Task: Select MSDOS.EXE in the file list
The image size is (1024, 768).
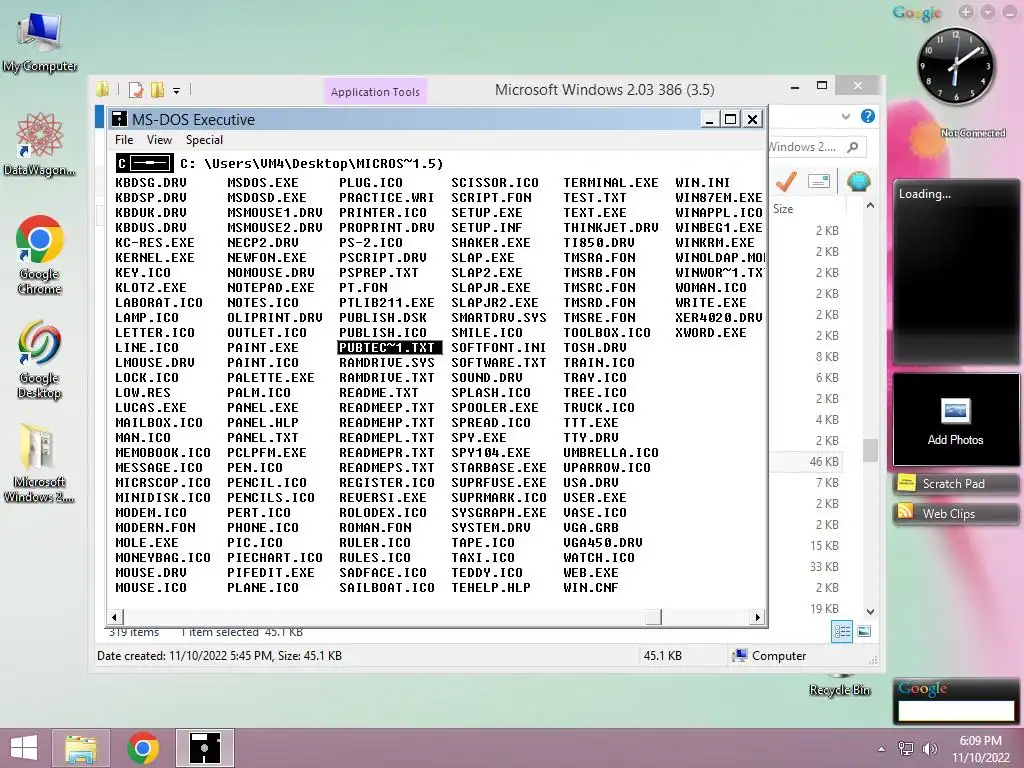Action: click(263, 183)
